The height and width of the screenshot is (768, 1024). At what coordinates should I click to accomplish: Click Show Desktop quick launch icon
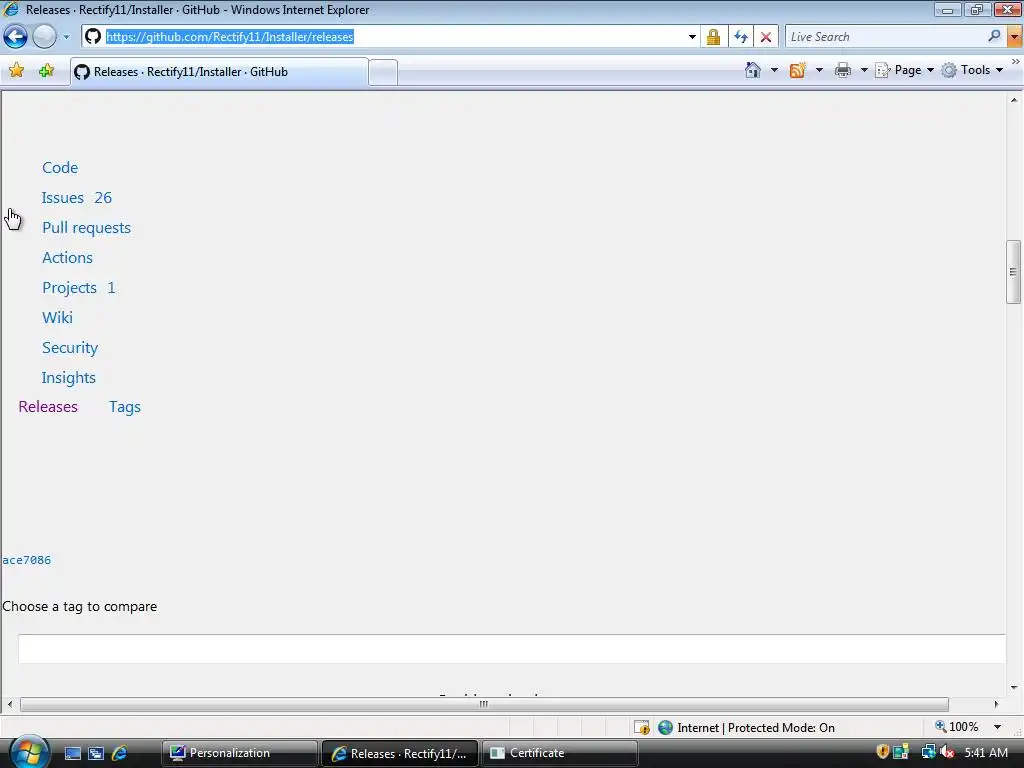[x=72, y=753]
